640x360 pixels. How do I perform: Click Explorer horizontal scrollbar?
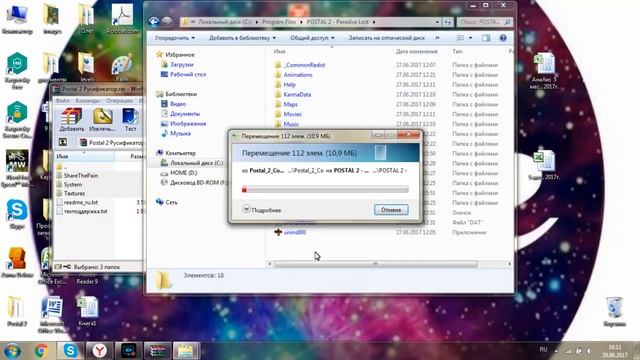tap(376, 264)
